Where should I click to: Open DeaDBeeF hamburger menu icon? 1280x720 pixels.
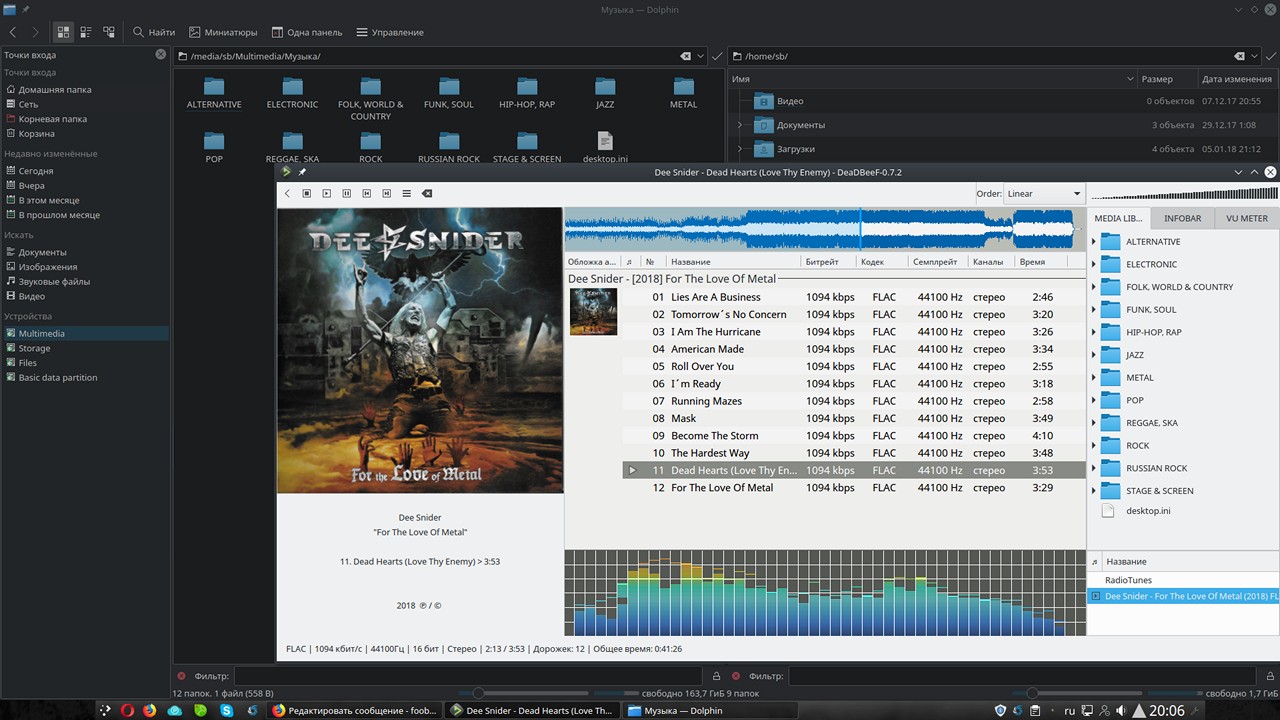[x=406, y=193]
